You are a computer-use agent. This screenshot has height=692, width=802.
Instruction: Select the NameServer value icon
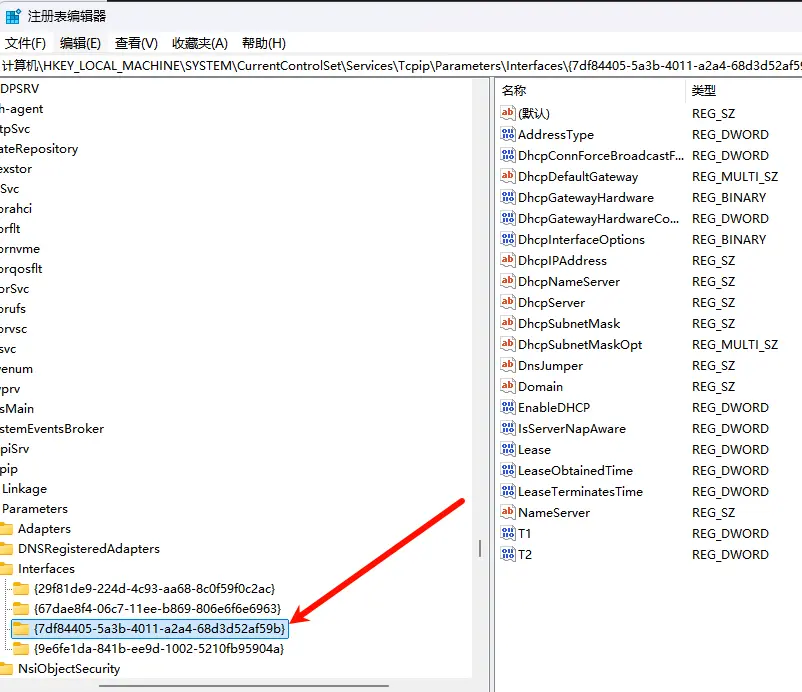(507, 512)
